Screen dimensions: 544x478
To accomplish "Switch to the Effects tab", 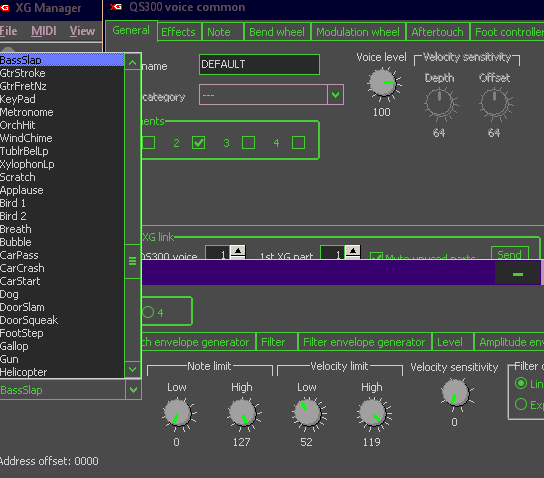I will (178, 32).
